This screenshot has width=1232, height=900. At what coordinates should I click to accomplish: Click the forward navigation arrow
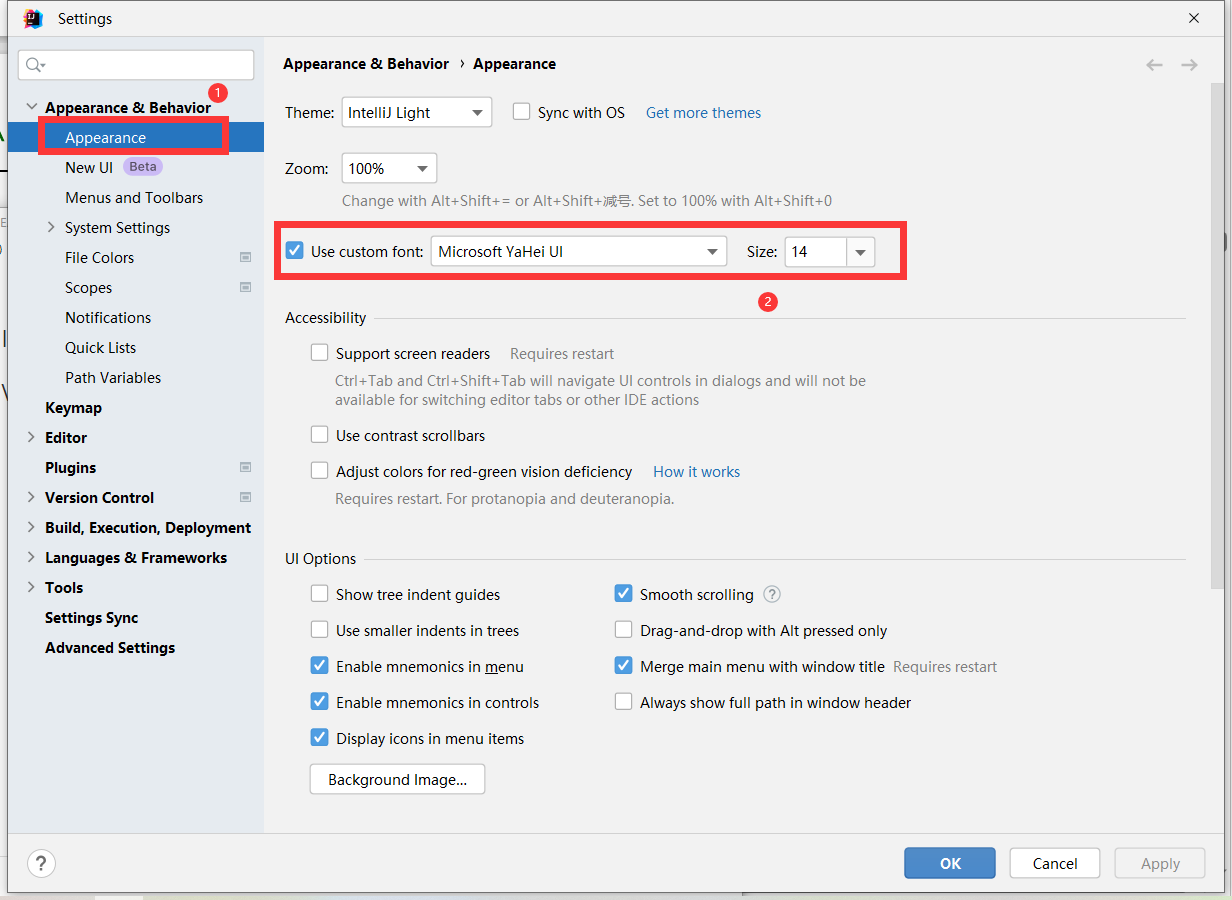click(1189, 65)
